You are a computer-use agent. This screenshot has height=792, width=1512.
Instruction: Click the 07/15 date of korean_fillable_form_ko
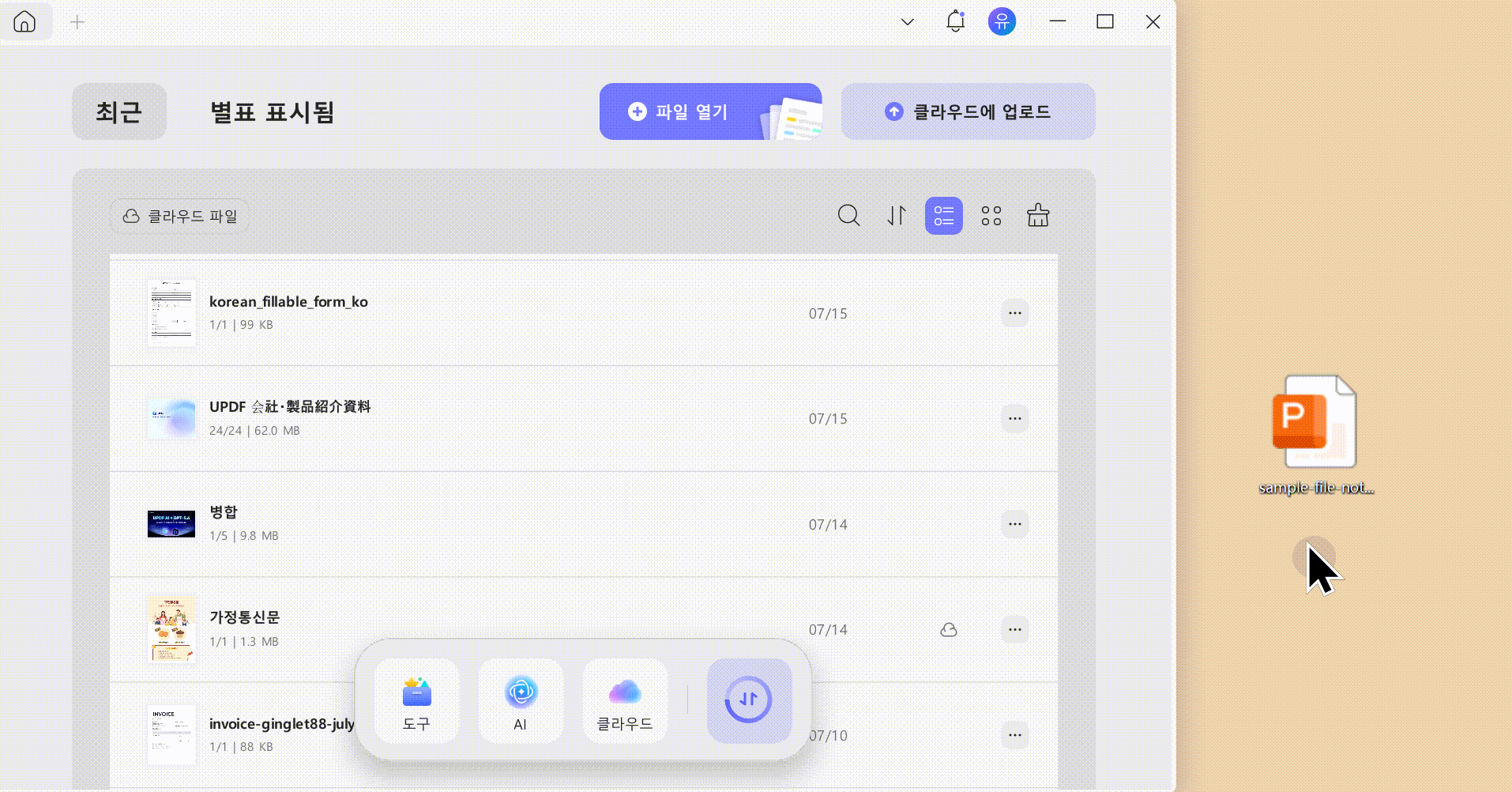point(828,314)
